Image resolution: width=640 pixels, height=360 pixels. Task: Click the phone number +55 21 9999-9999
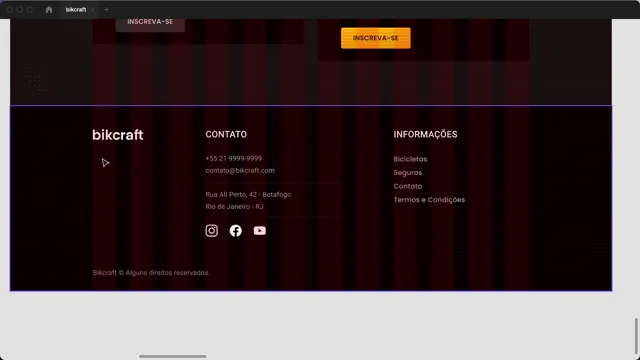pos(233,158)
